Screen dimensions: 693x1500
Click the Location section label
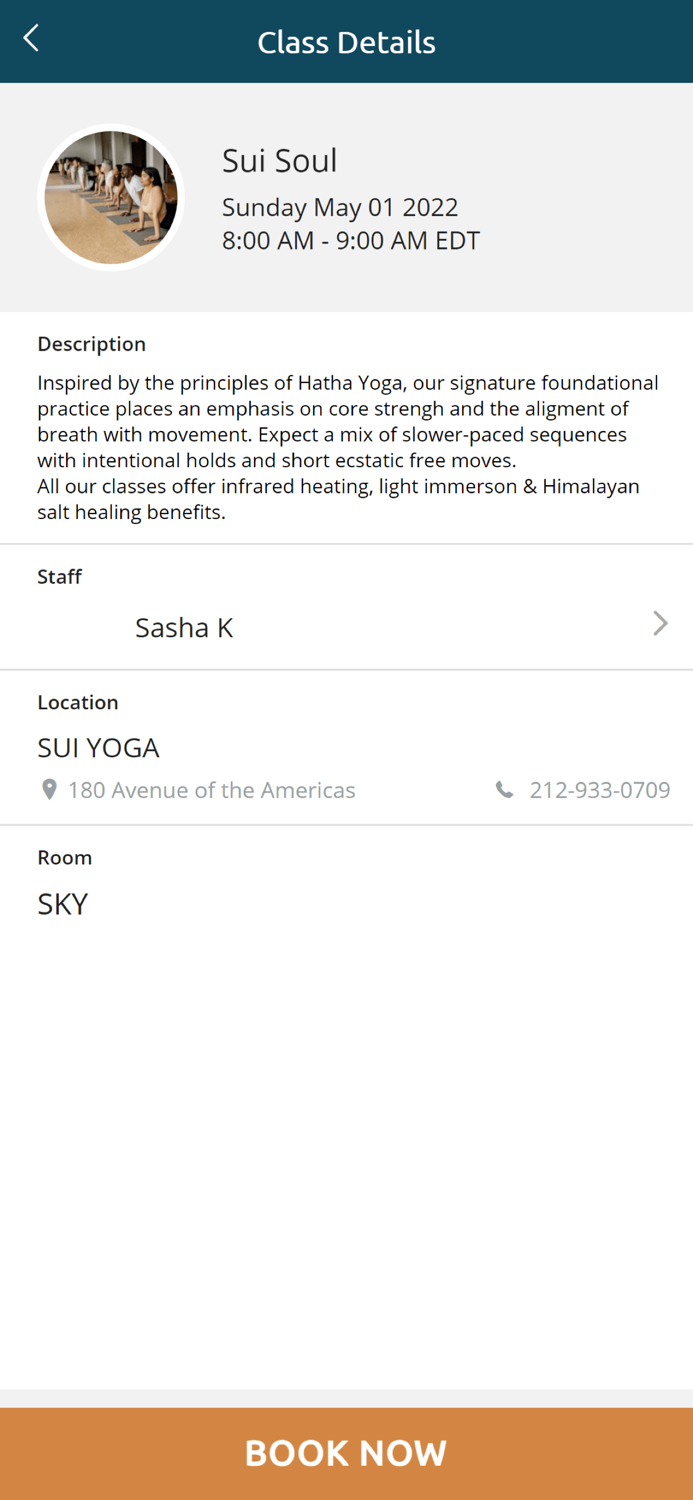coord(77,702)
